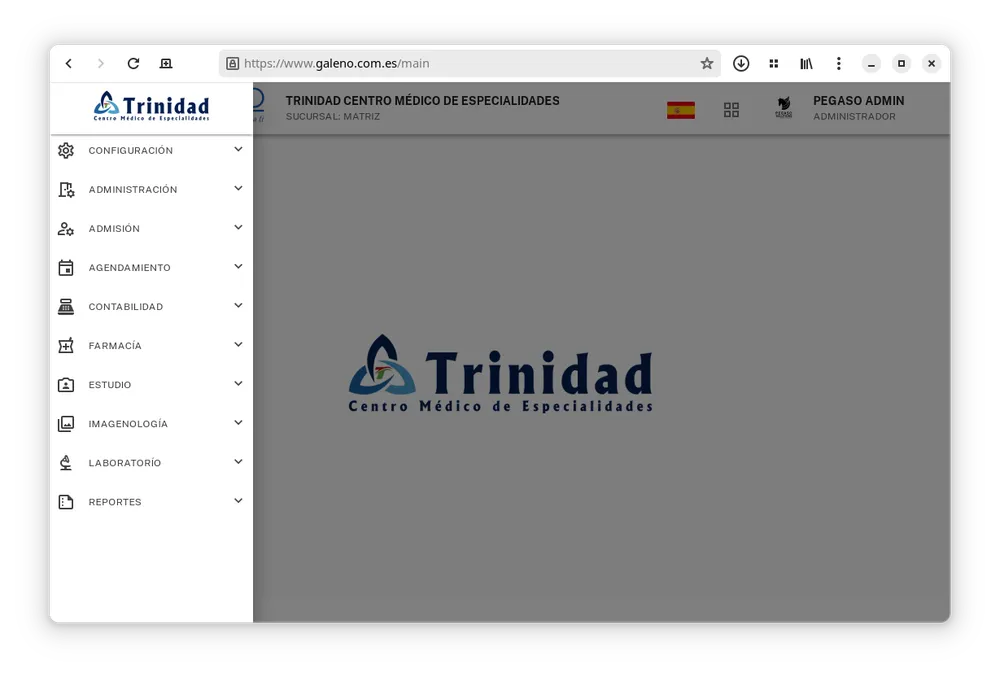1000x677 pixels.
Task: Open the apps grid icon in header
Action: tap(731, 110)
